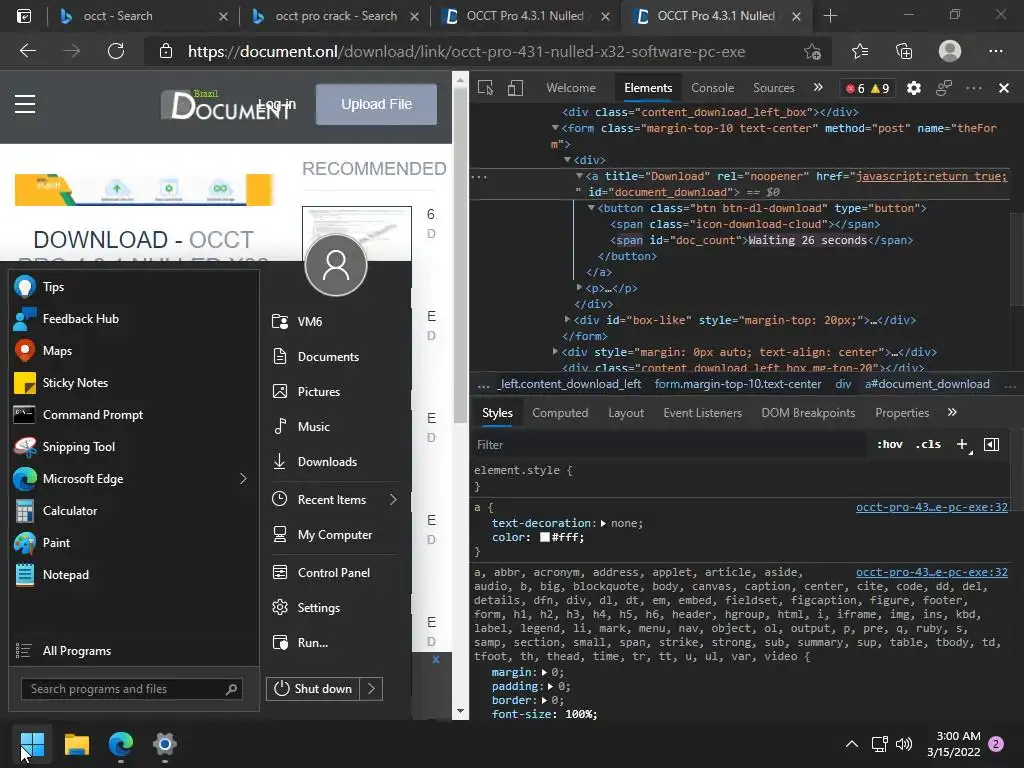Show hidden system tray icons
The image size is (1024, 768).
coord(852,744)
